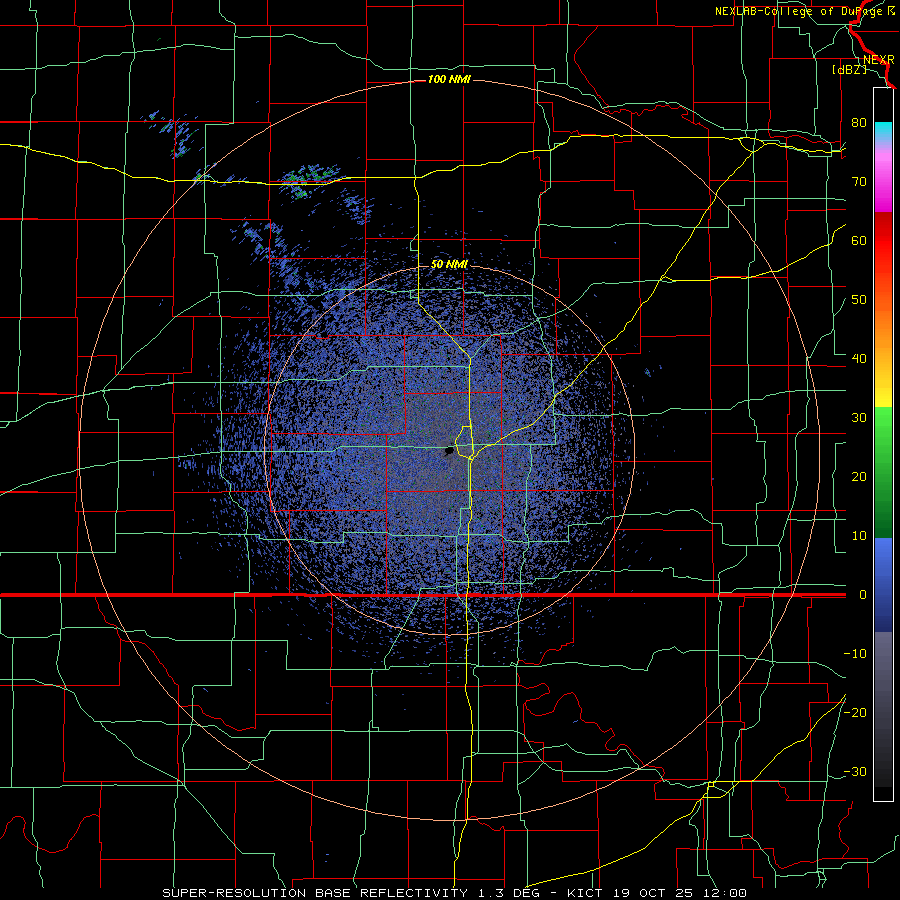This screenshot has height=900, width=900.
Task: Click the green segment of the reflectivity color bar
Action: pos(883,472)
